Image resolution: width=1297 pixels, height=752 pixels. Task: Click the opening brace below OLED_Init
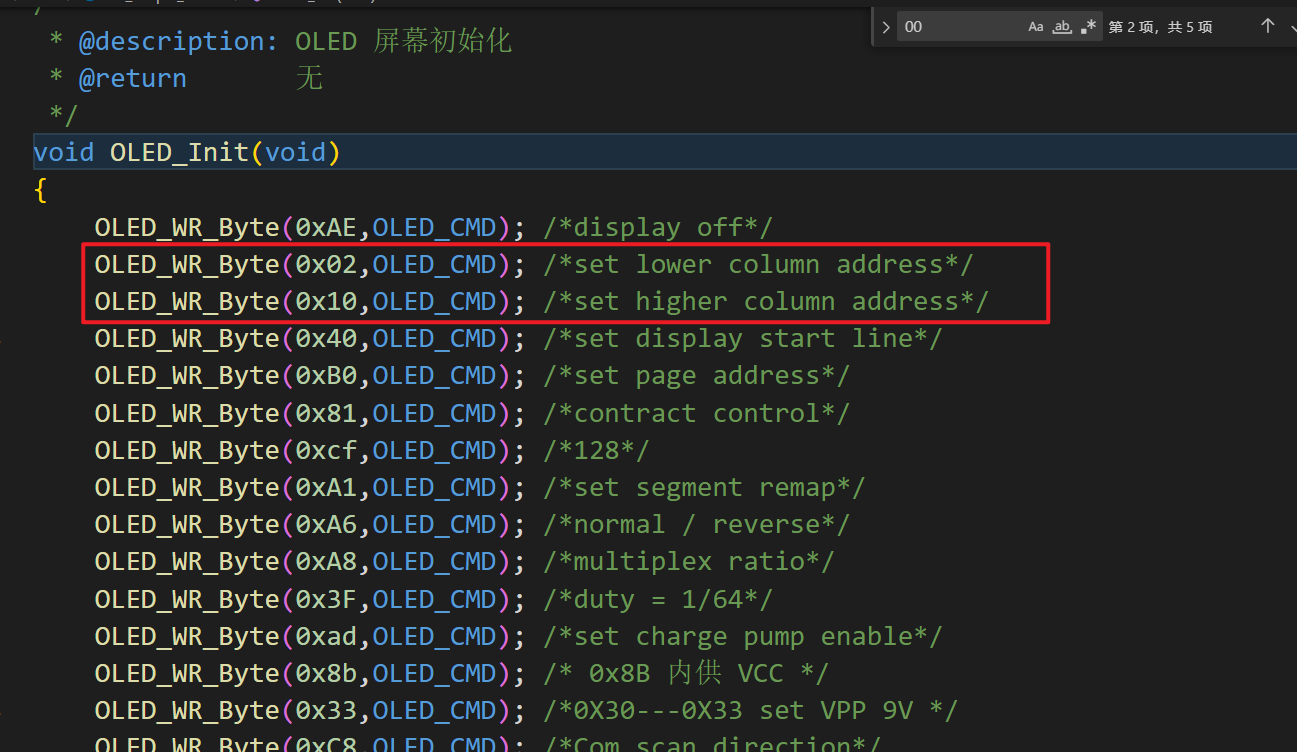[x=40, y=190]
